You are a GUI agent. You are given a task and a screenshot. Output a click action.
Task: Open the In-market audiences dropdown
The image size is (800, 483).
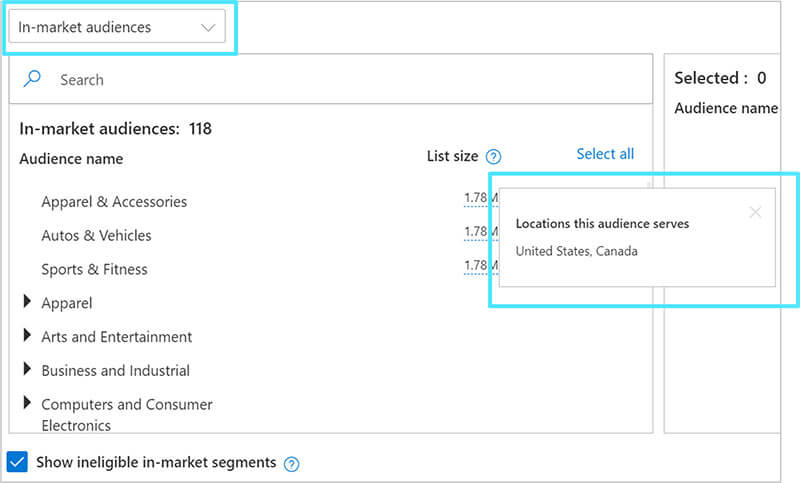[117, 28]
